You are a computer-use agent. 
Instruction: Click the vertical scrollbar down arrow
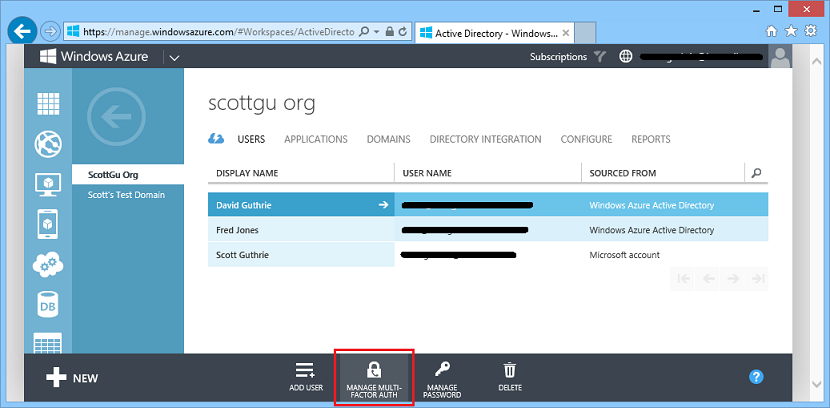pos(816,382)
